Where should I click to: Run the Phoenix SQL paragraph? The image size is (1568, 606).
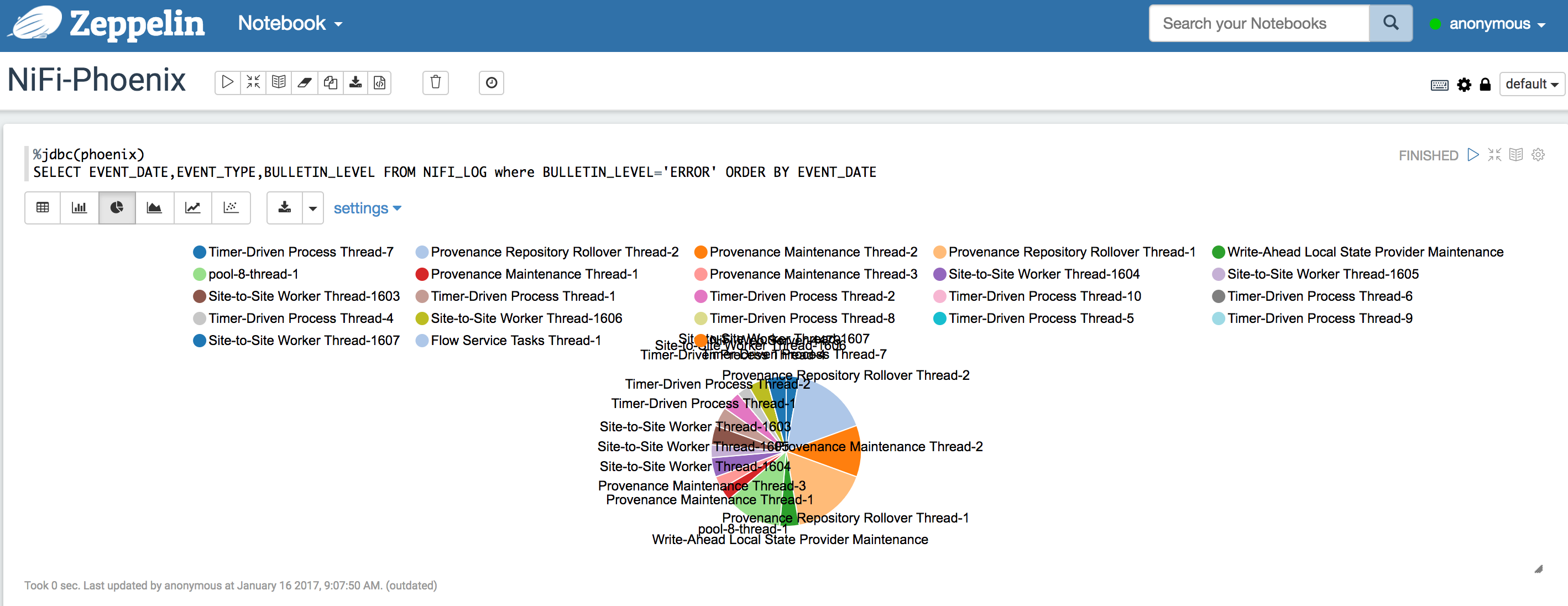tap(1473, 155)
